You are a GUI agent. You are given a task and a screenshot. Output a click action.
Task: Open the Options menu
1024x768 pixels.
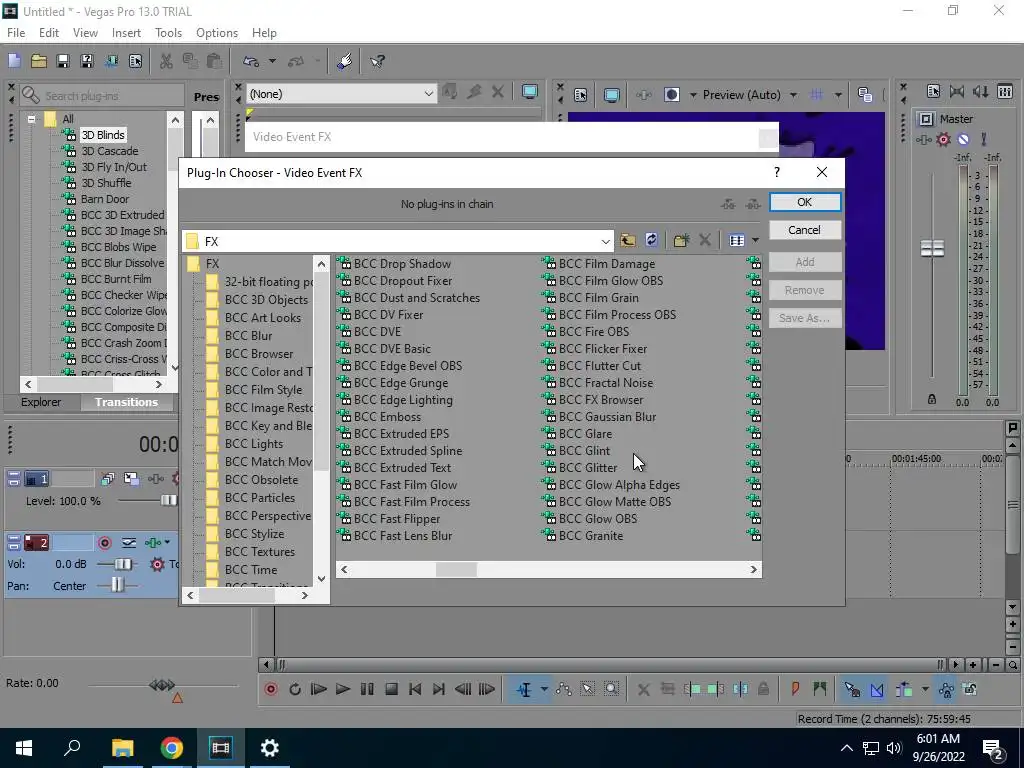(217, 33)
